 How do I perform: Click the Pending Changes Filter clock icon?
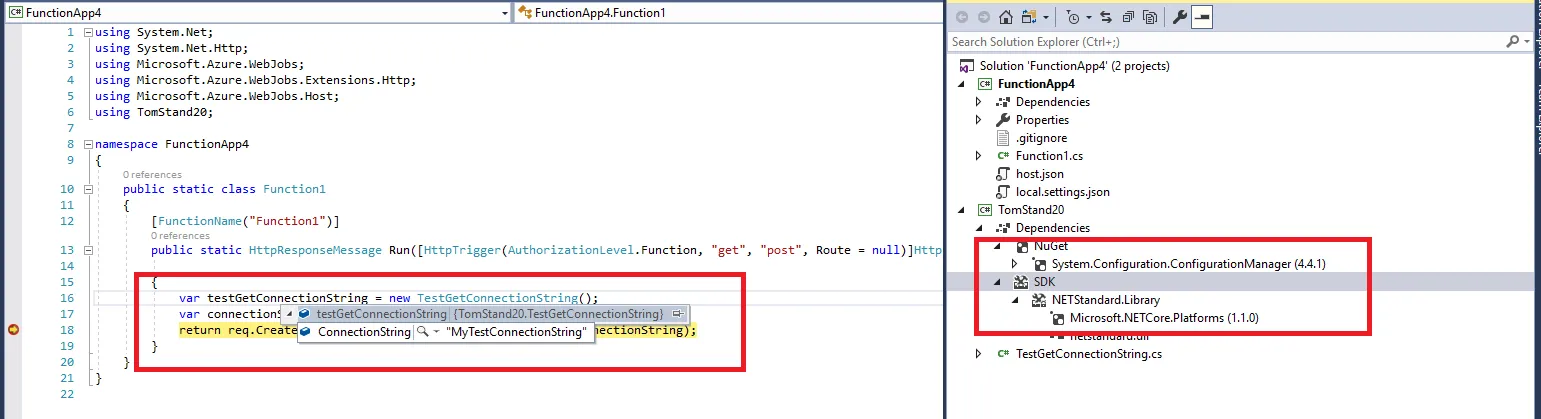tap(1072, 17)
